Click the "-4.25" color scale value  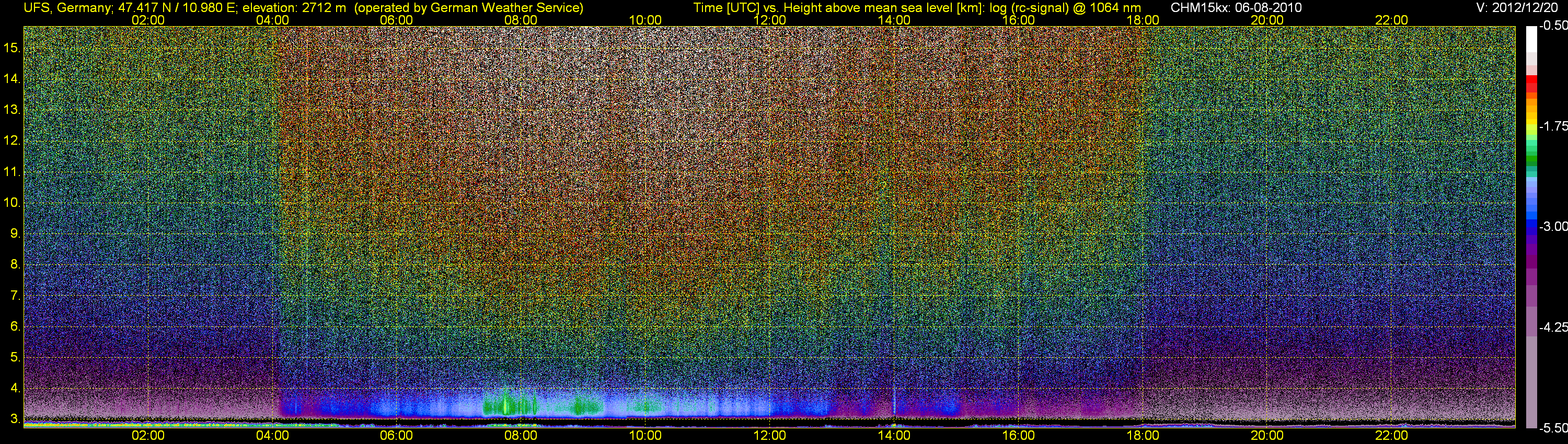tap(1553, 327)
